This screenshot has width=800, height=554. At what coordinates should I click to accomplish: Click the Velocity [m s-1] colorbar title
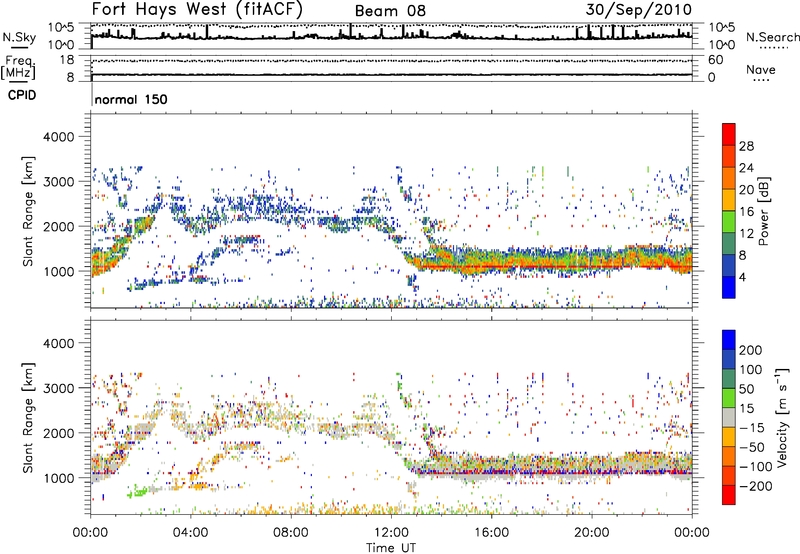[x=783, y=417]
